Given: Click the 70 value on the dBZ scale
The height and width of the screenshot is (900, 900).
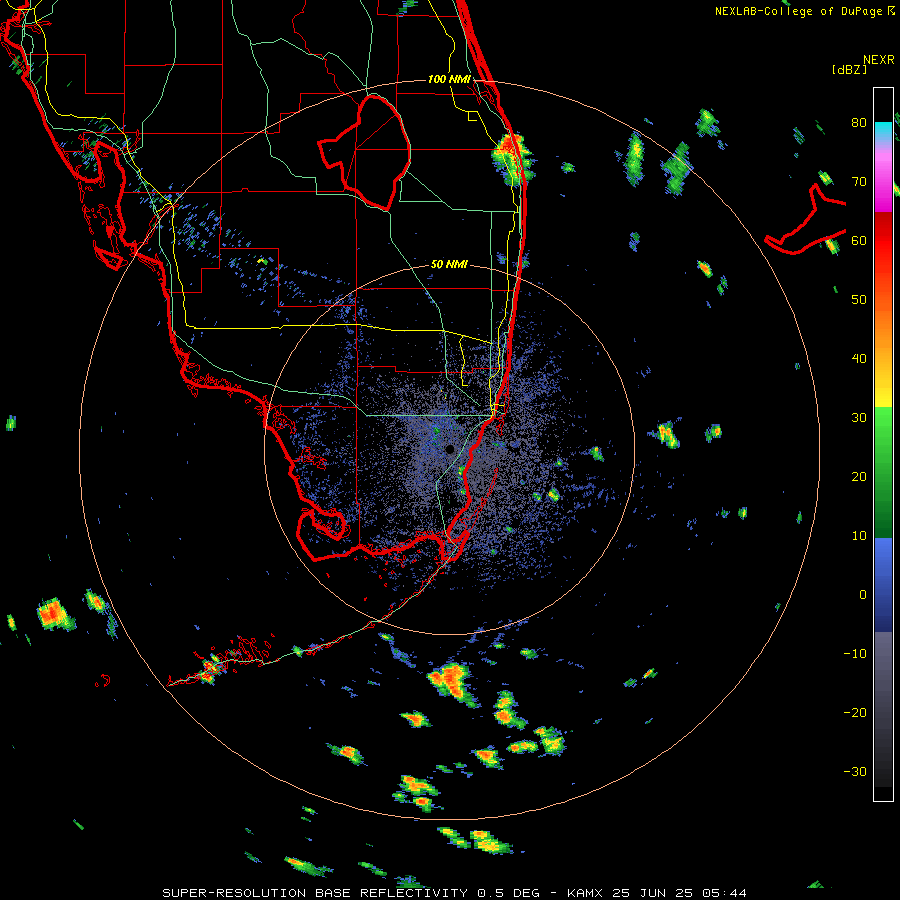Looking at the screenshot, I should [x=859, y=181].
